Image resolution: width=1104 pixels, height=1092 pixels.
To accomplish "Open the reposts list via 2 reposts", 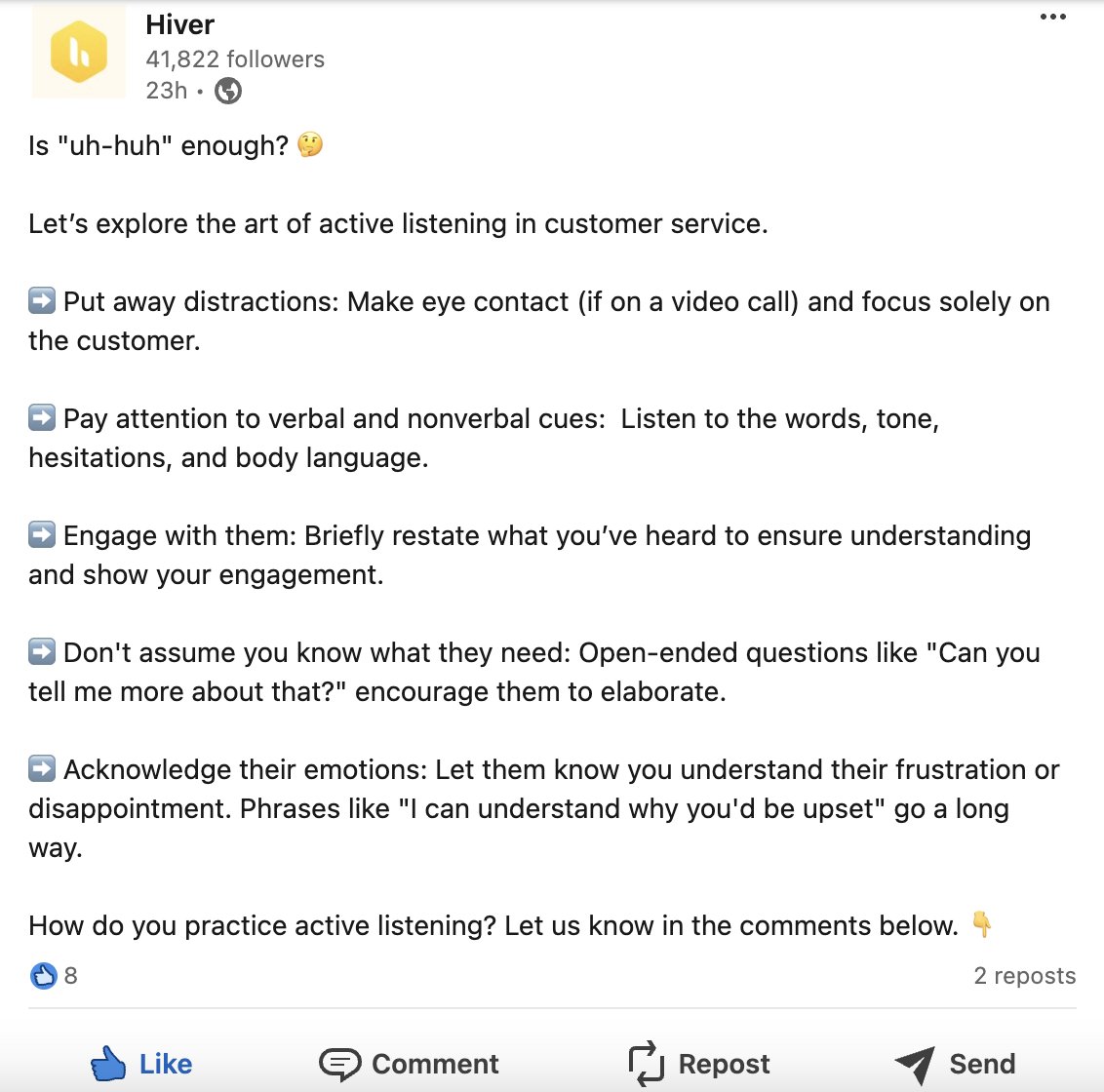I will [x=1025, y=975].
